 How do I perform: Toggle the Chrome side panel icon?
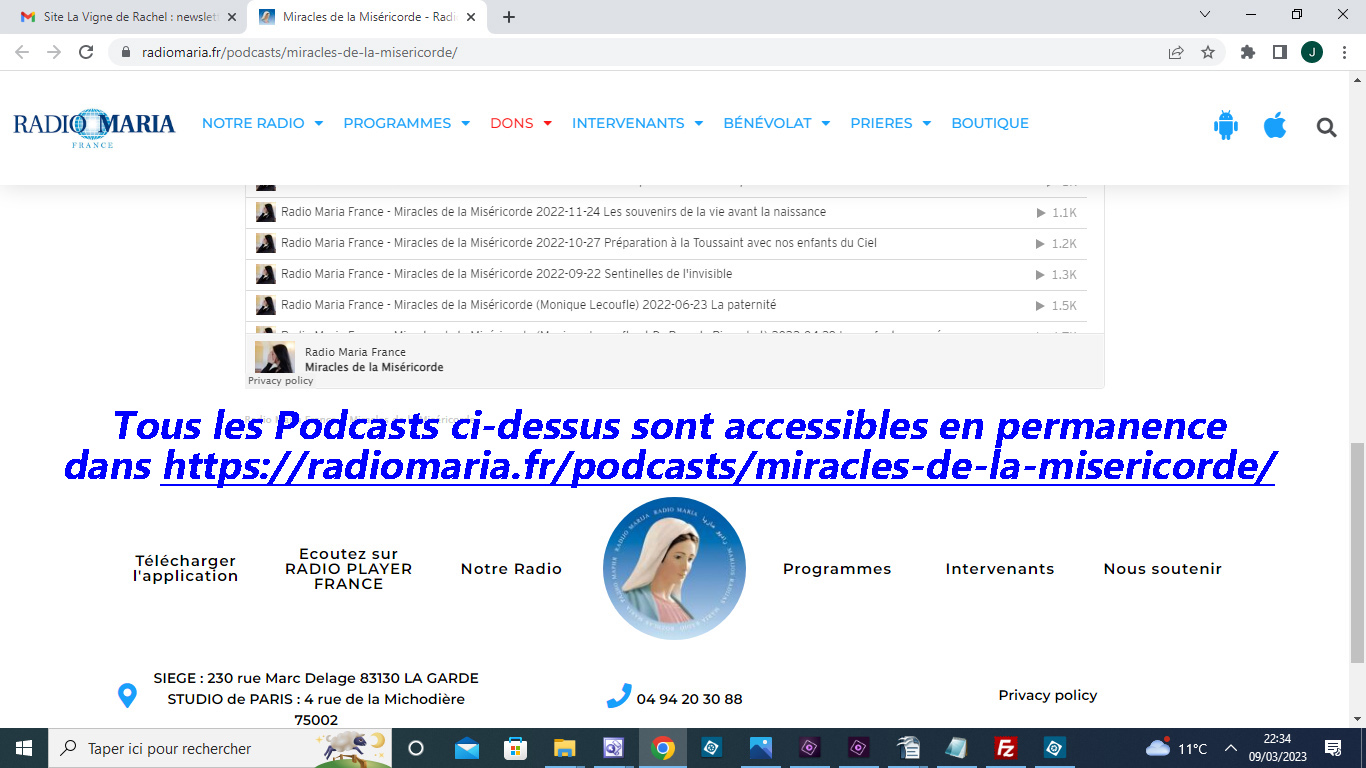coord(1280,52)
